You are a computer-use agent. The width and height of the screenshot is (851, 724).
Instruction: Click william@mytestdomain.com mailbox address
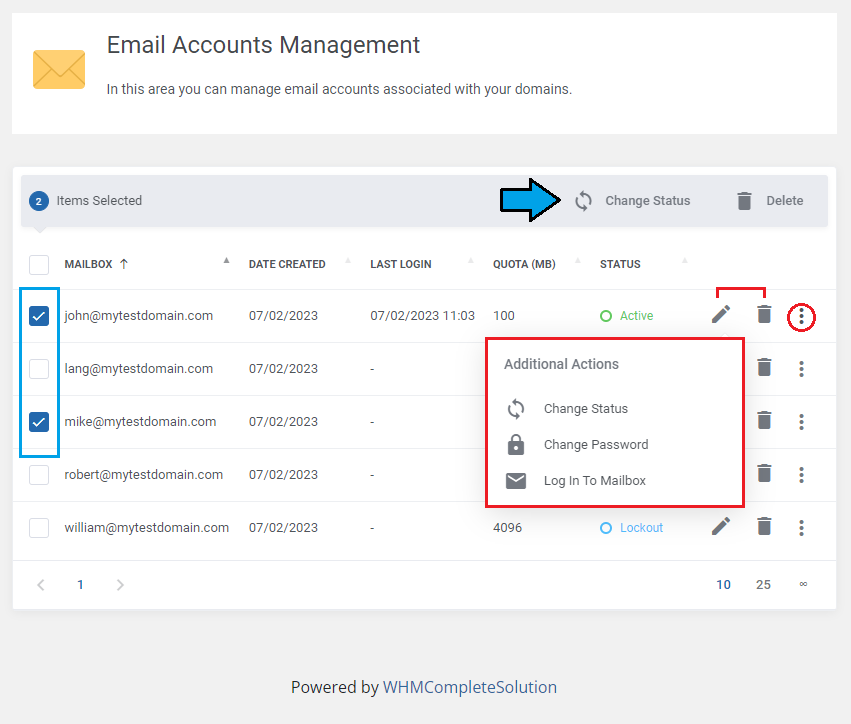(147, 528)
